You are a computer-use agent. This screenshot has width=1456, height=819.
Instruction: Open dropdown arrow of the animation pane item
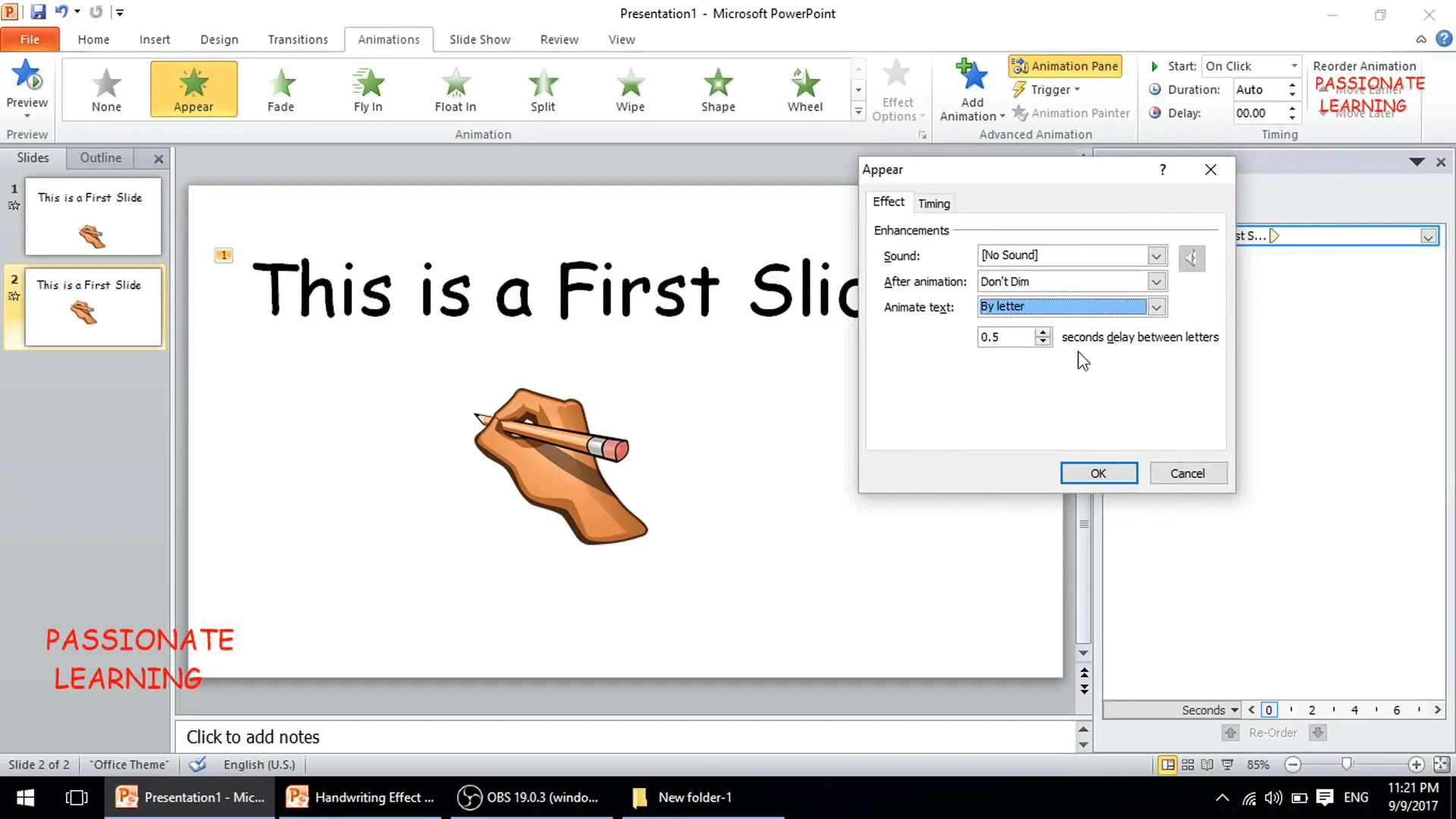[1428, 237]
